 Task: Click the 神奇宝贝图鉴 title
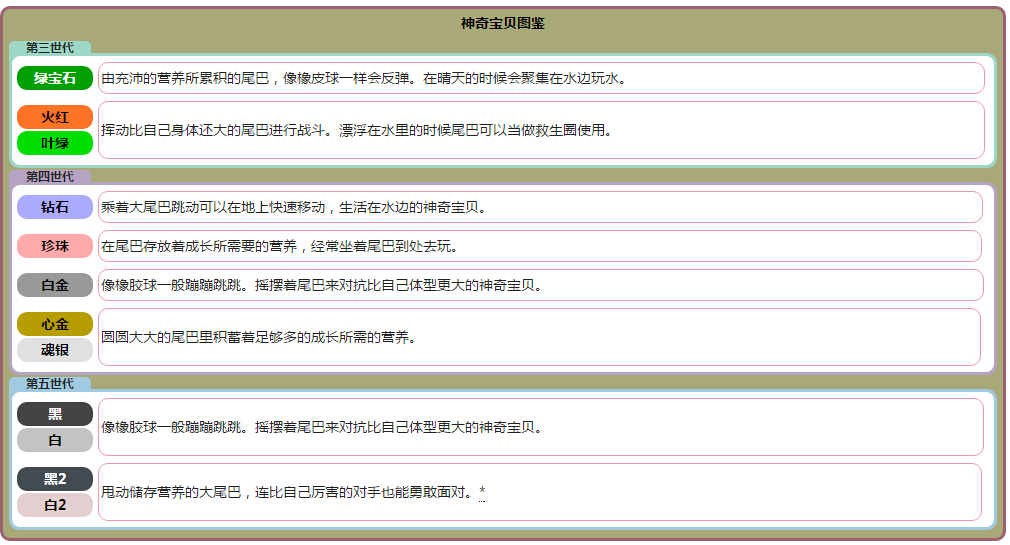pyautogui.click(x=502, y=24)
